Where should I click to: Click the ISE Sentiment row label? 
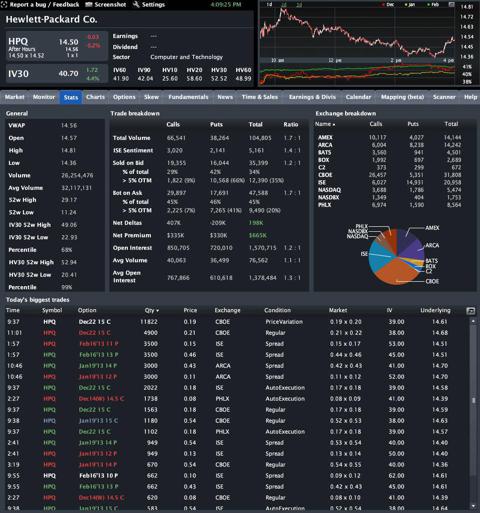pyautogui.click(x=133, y=151)
